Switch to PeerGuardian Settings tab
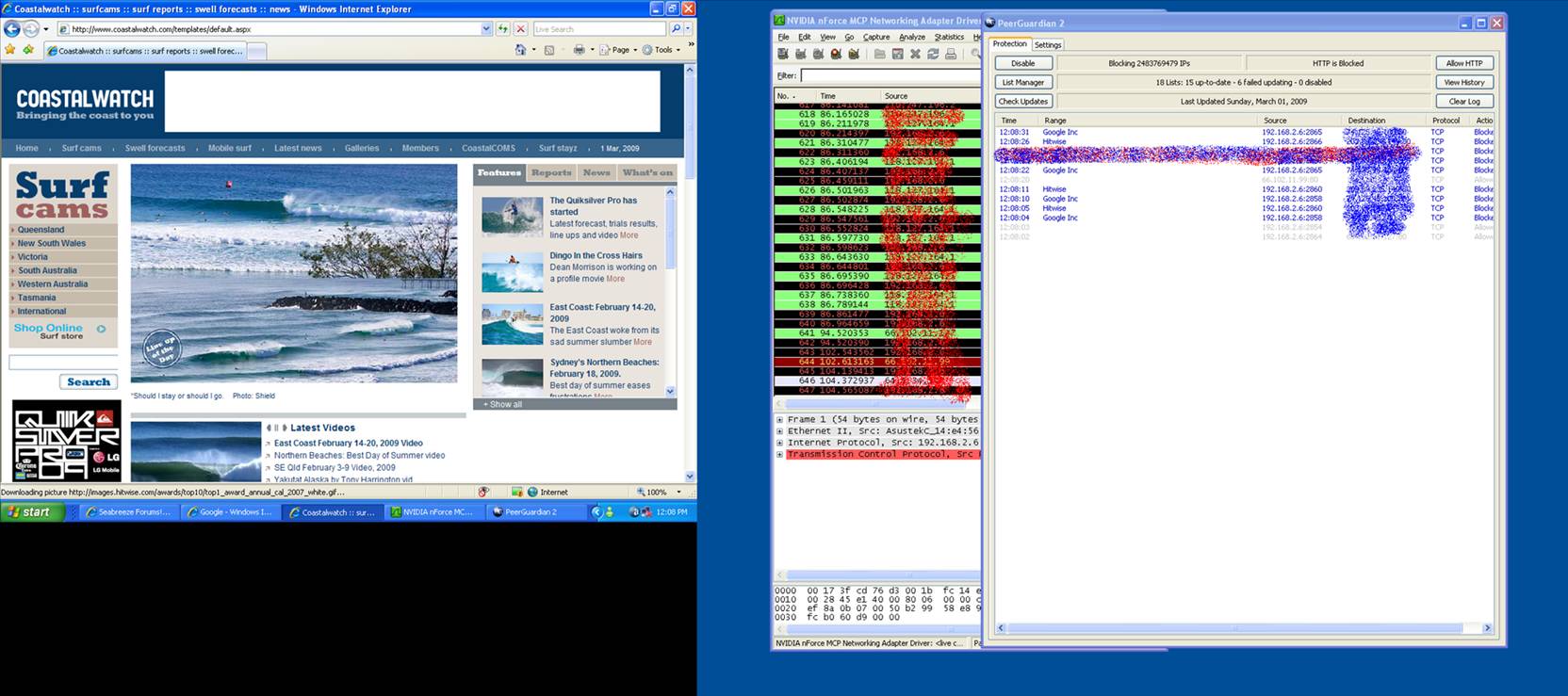This screenshot has height=696, width=1568. coord(1047,44)
